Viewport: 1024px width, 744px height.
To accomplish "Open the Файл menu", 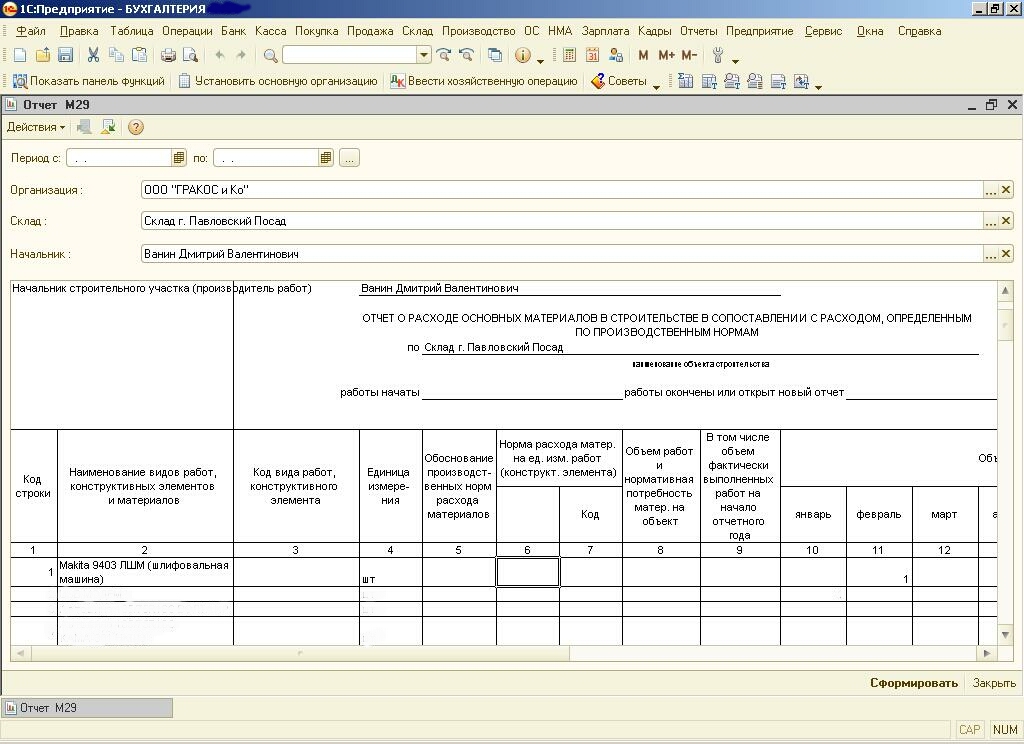I will (x=30, y=31).
